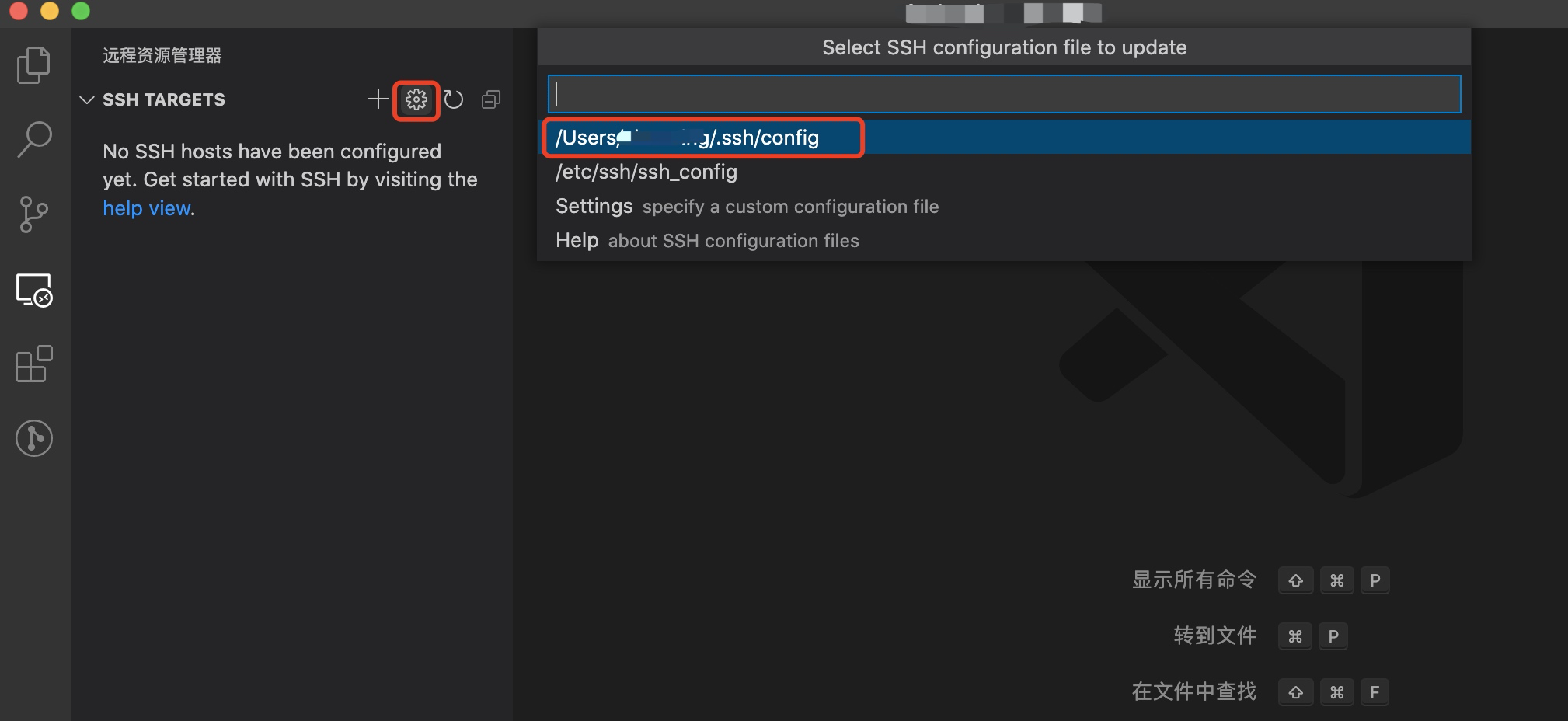The width and height of the screenshot is (1568, 721).
Task: Collapse all in SSH Targets panel
Action: (x=491, y=99)
